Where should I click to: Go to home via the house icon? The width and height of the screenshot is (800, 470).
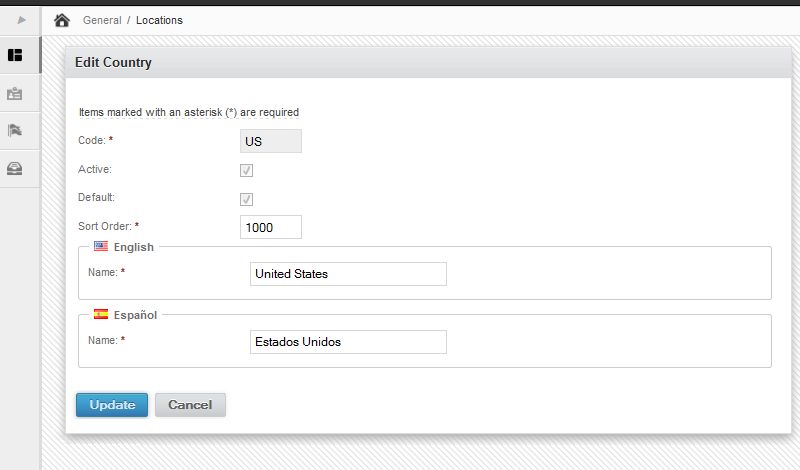point(62,20)
